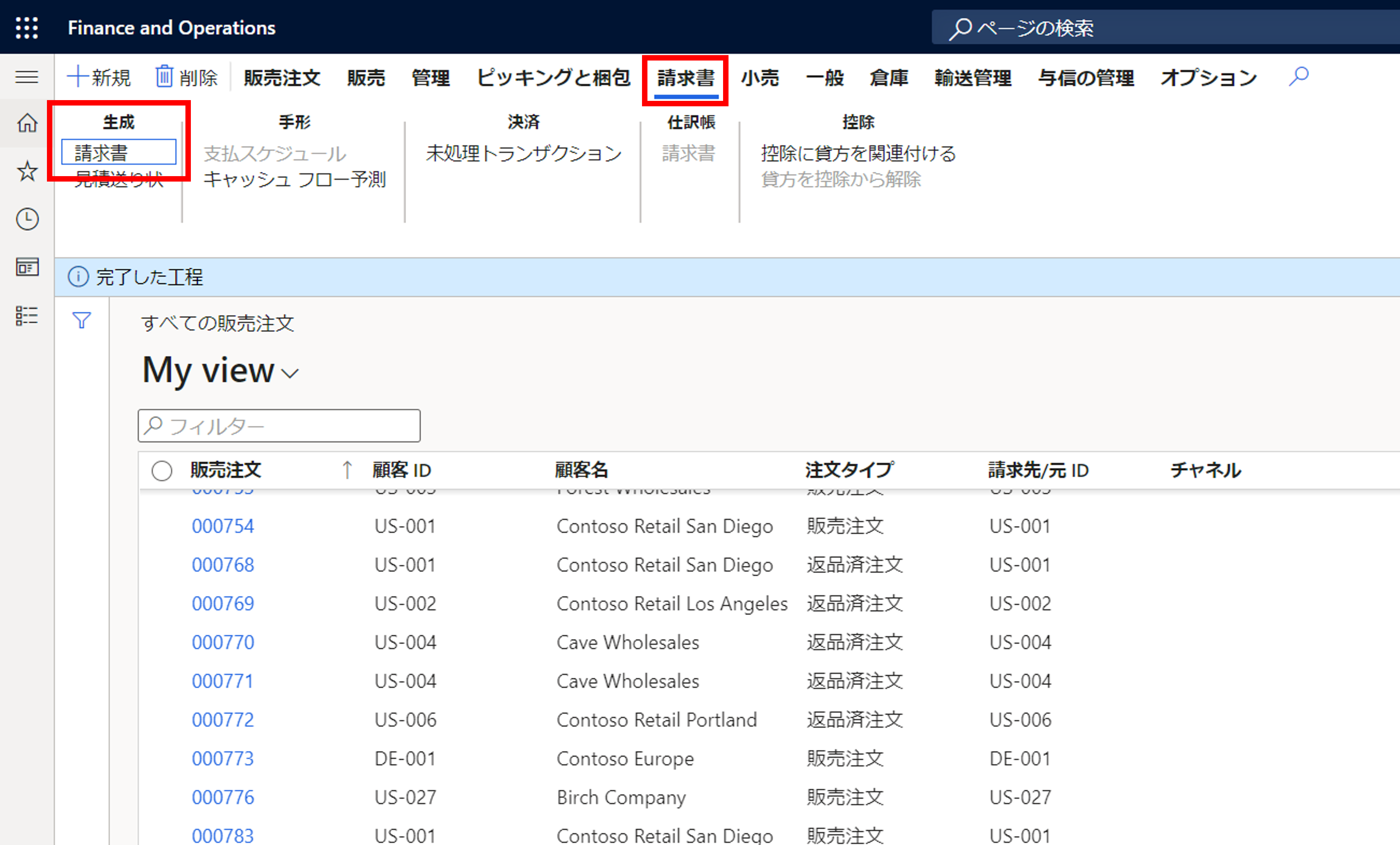This screenshot has width=1400, height=845.
Task: Click 未処理トランザクション button
Action: (524, 153)
